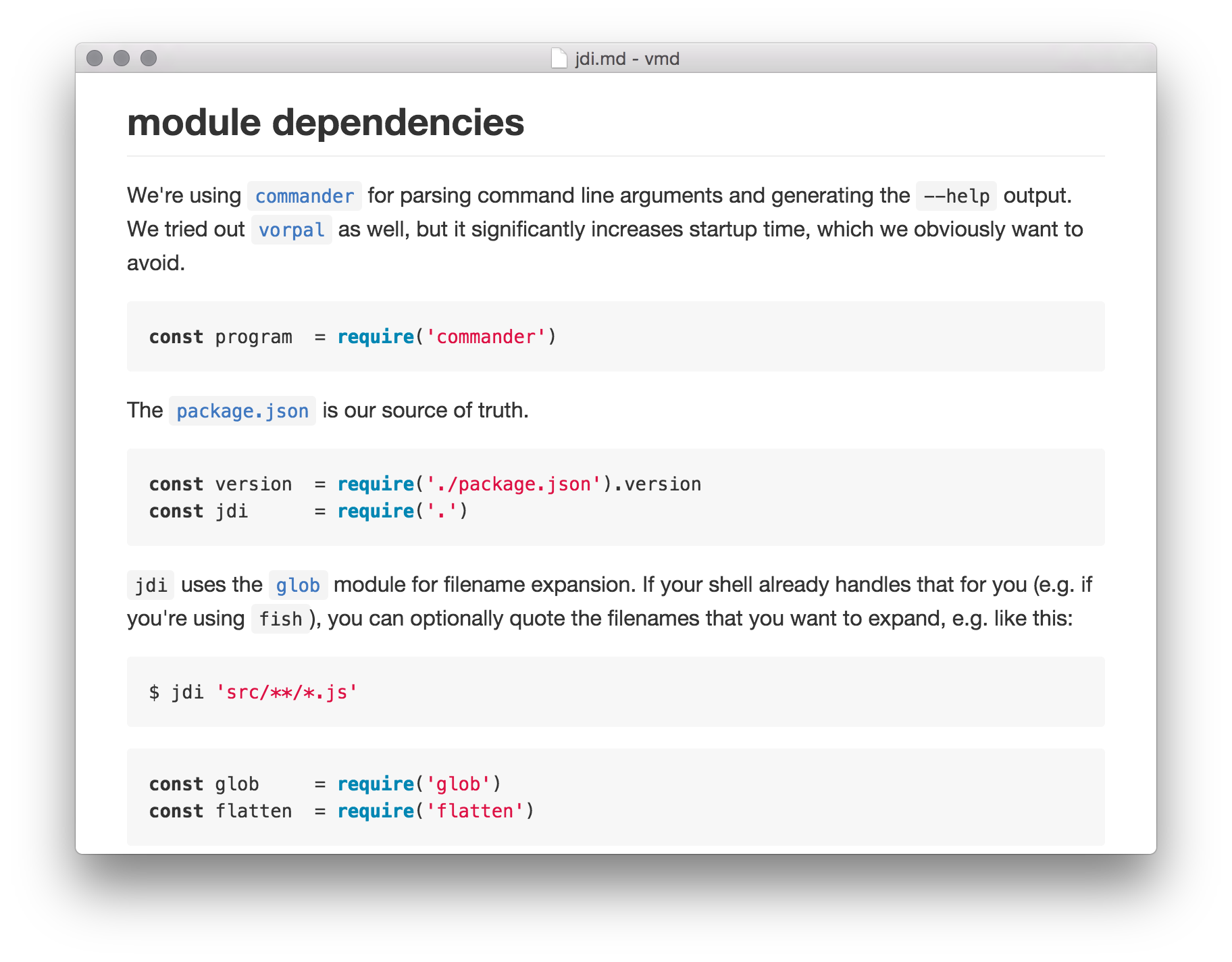Maximize the jdi.md window
The width and height of the screenshot is (1232, 962).
coord(149,58)
